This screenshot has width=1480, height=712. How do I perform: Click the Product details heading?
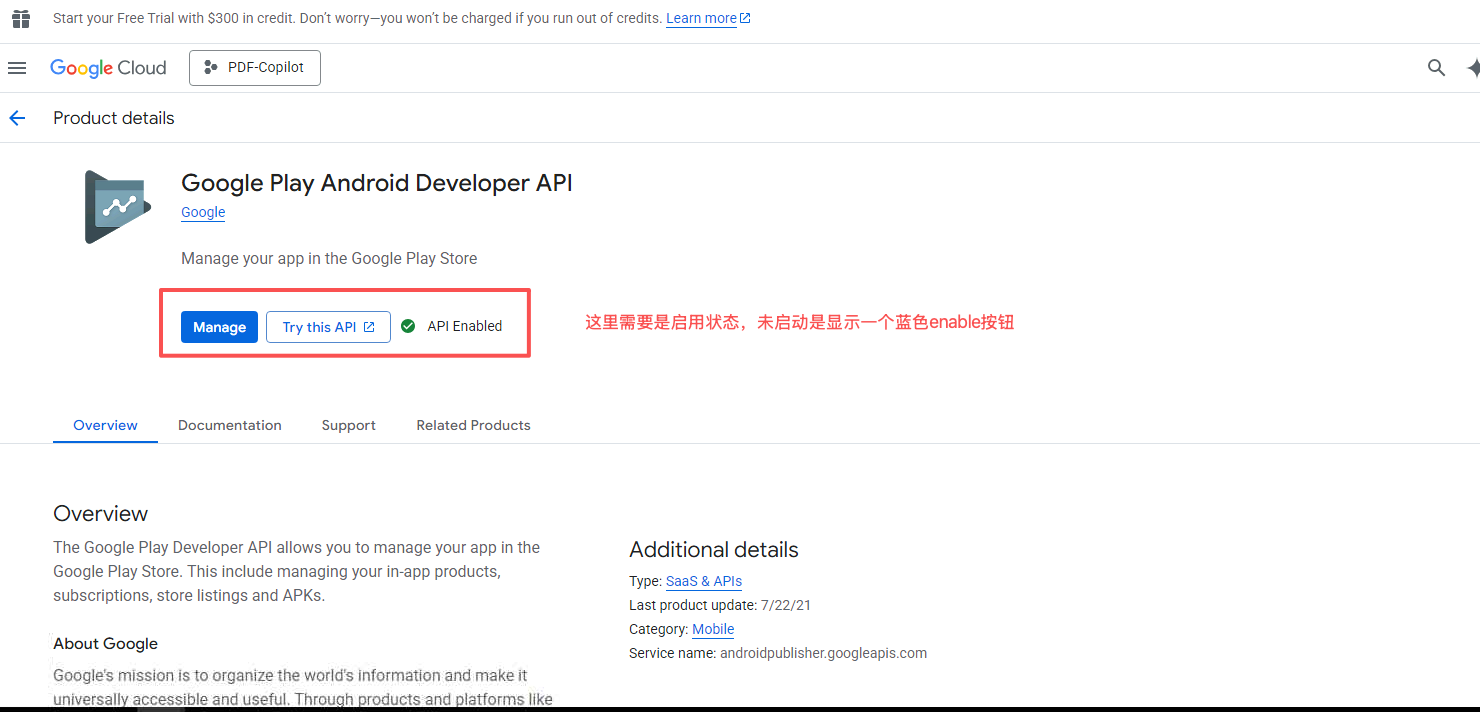(114, 118)
